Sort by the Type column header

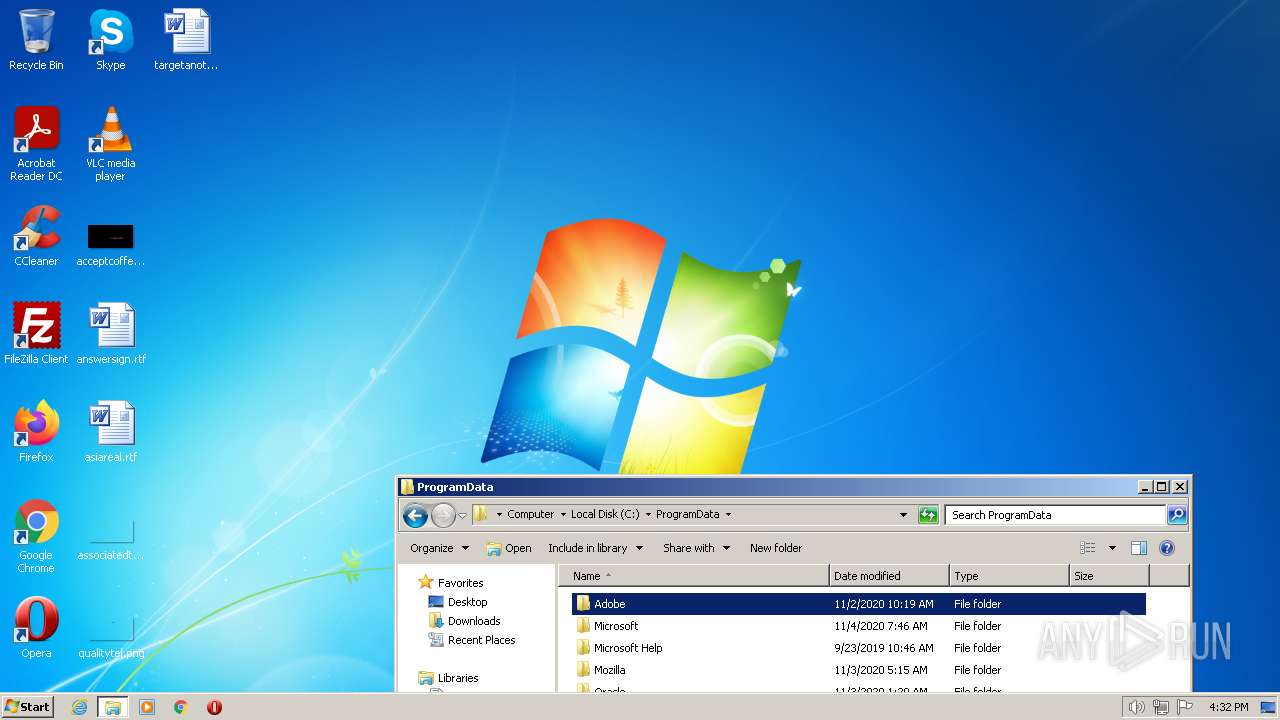1009,576
